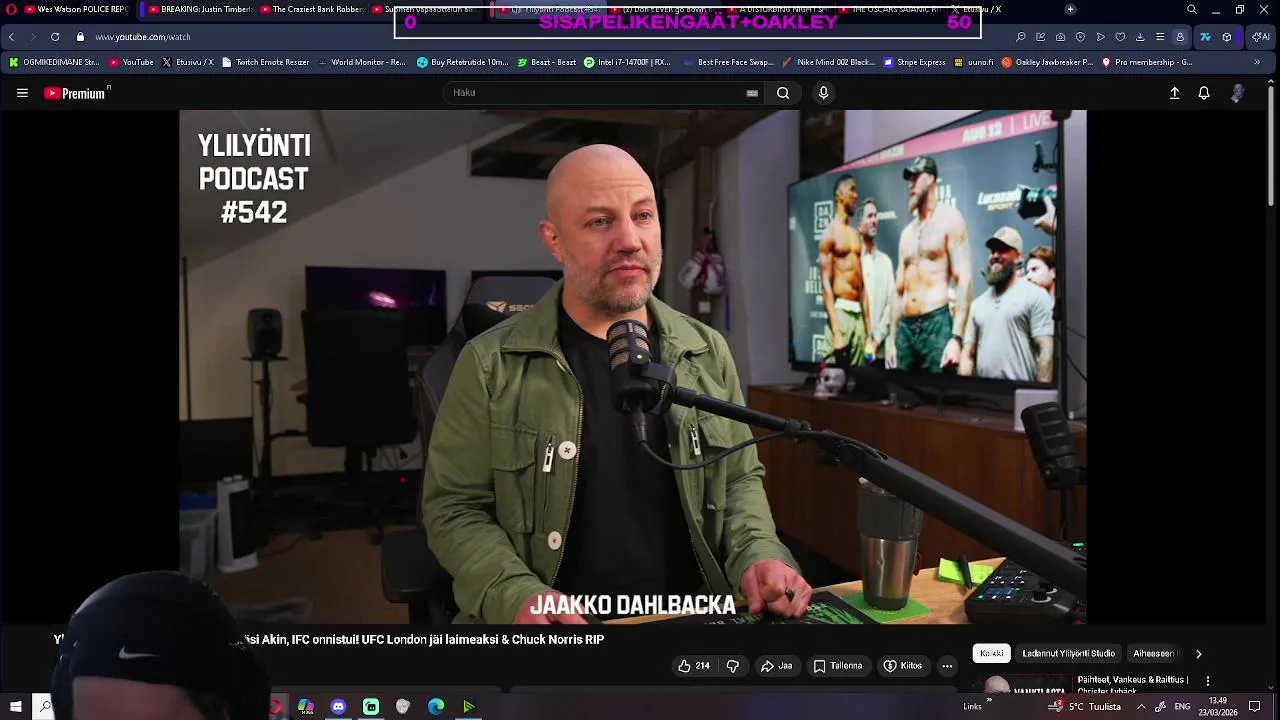Open the Windows notification center icon
The height and width of the screenshot is (720, 1280).
point(1255,706)
